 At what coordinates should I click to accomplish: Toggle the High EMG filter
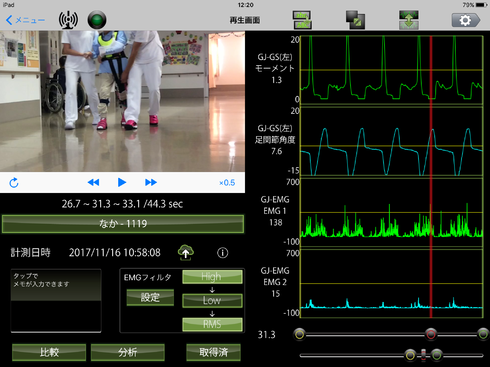tap(212, 277)
